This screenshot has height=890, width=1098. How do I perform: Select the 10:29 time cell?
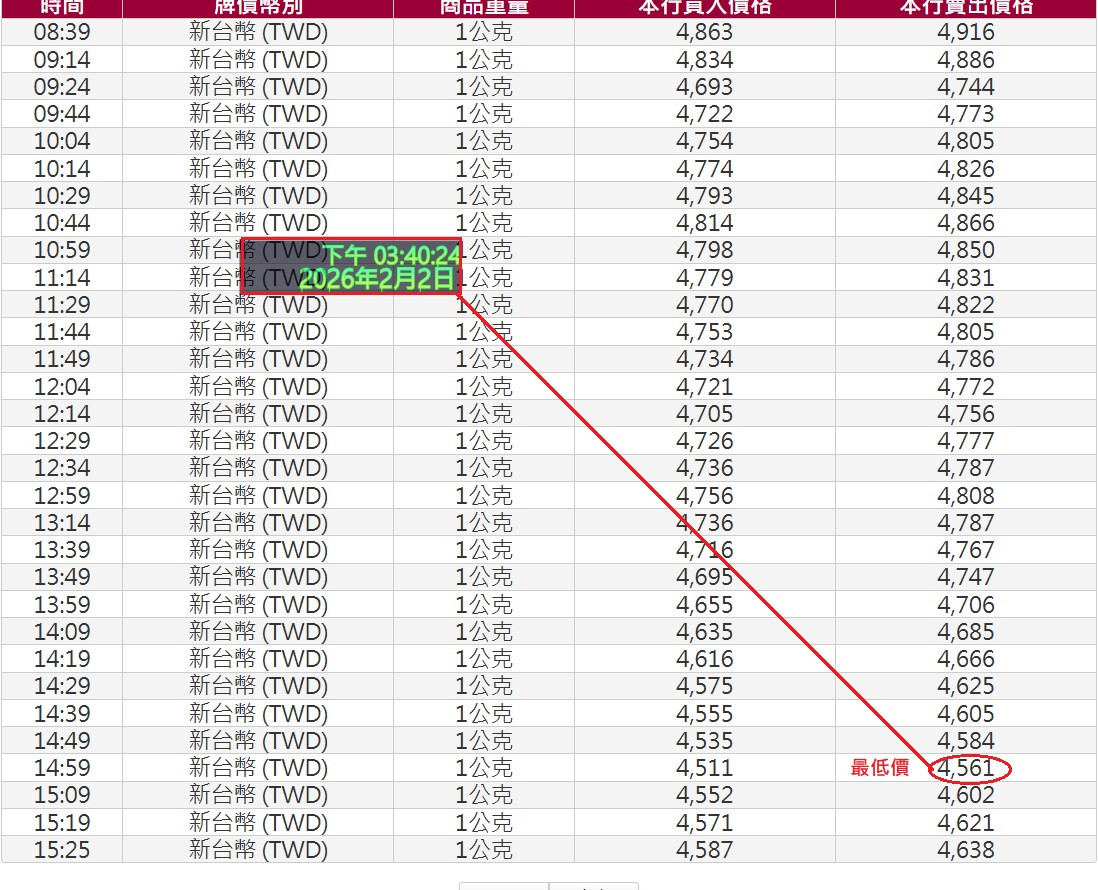(62, 196)
